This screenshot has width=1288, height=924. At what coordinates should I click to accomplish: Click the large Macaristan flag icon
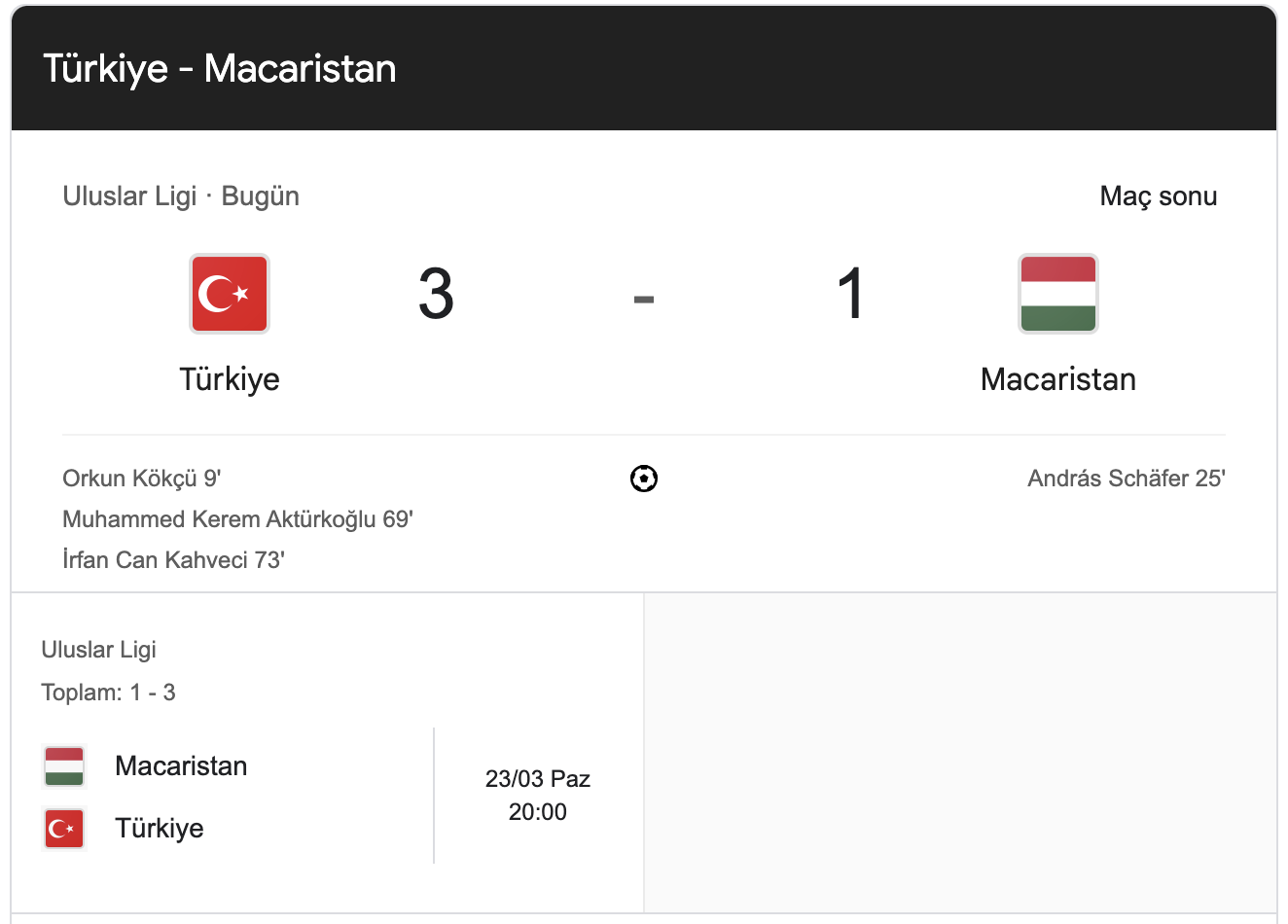pyautogui.click(x=1058, y=294)
